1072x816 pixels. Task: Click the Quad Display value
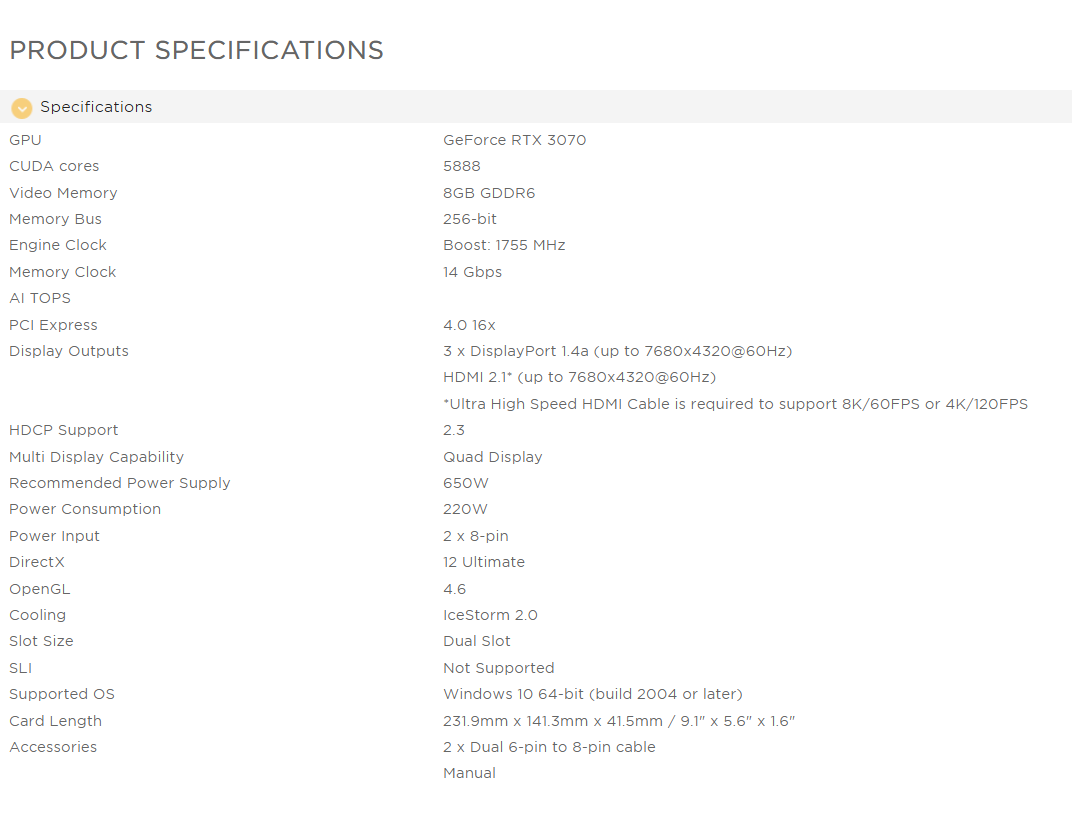[x=492, y=457]
